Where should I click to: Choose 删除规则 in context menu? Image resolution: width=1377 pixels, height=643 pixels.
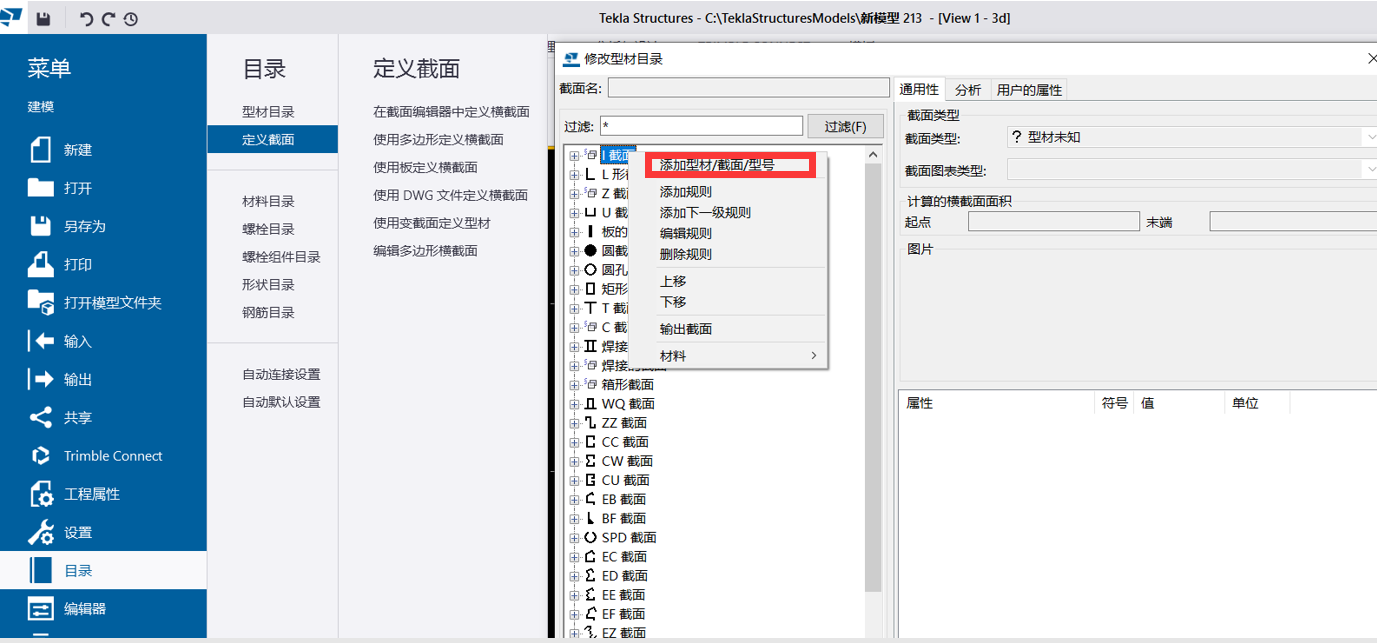[x=686, y=255]
